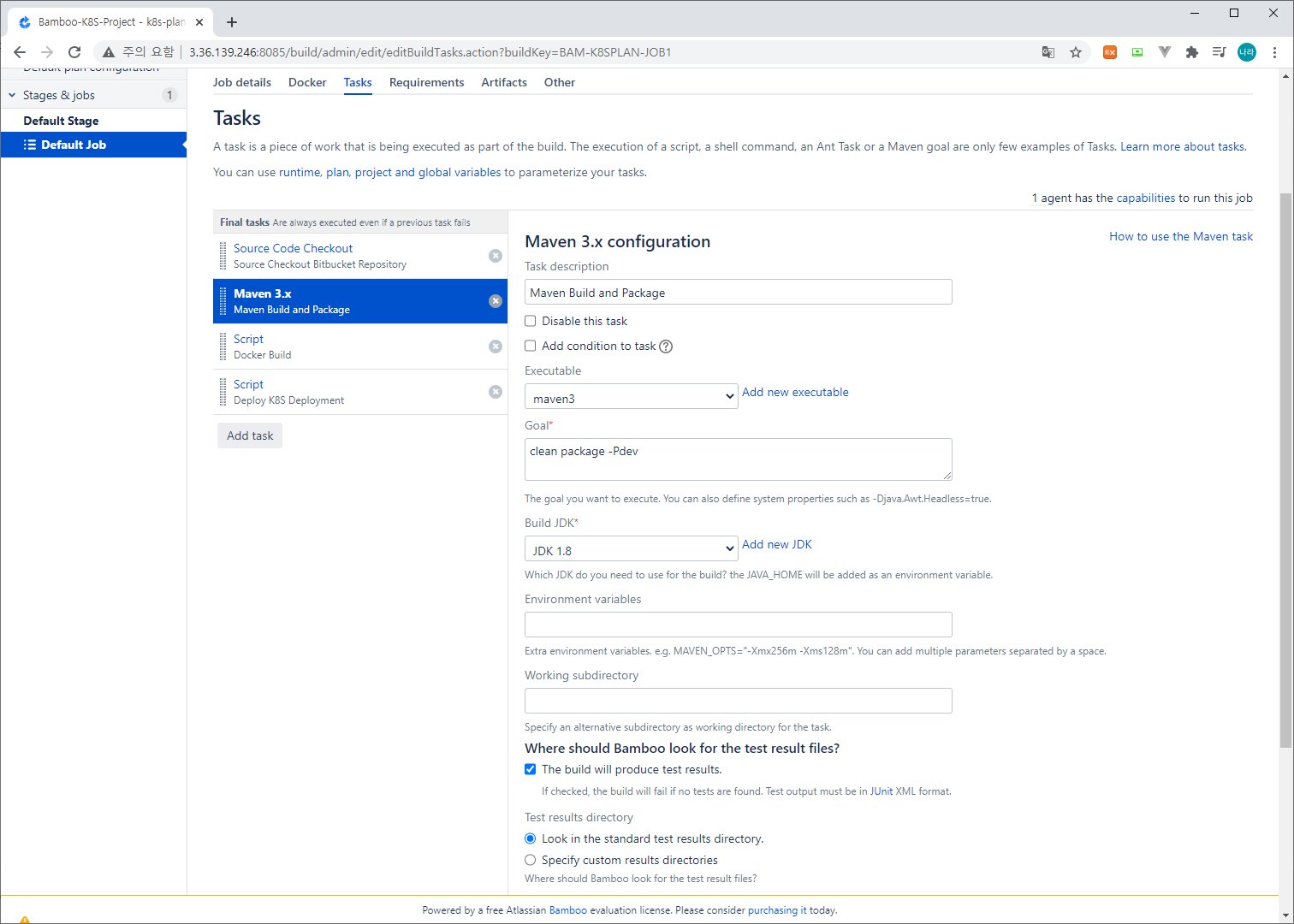Uncheck the build will produce test results
This screenshot has width=1294, height=924.
click(x=531, y=769)
